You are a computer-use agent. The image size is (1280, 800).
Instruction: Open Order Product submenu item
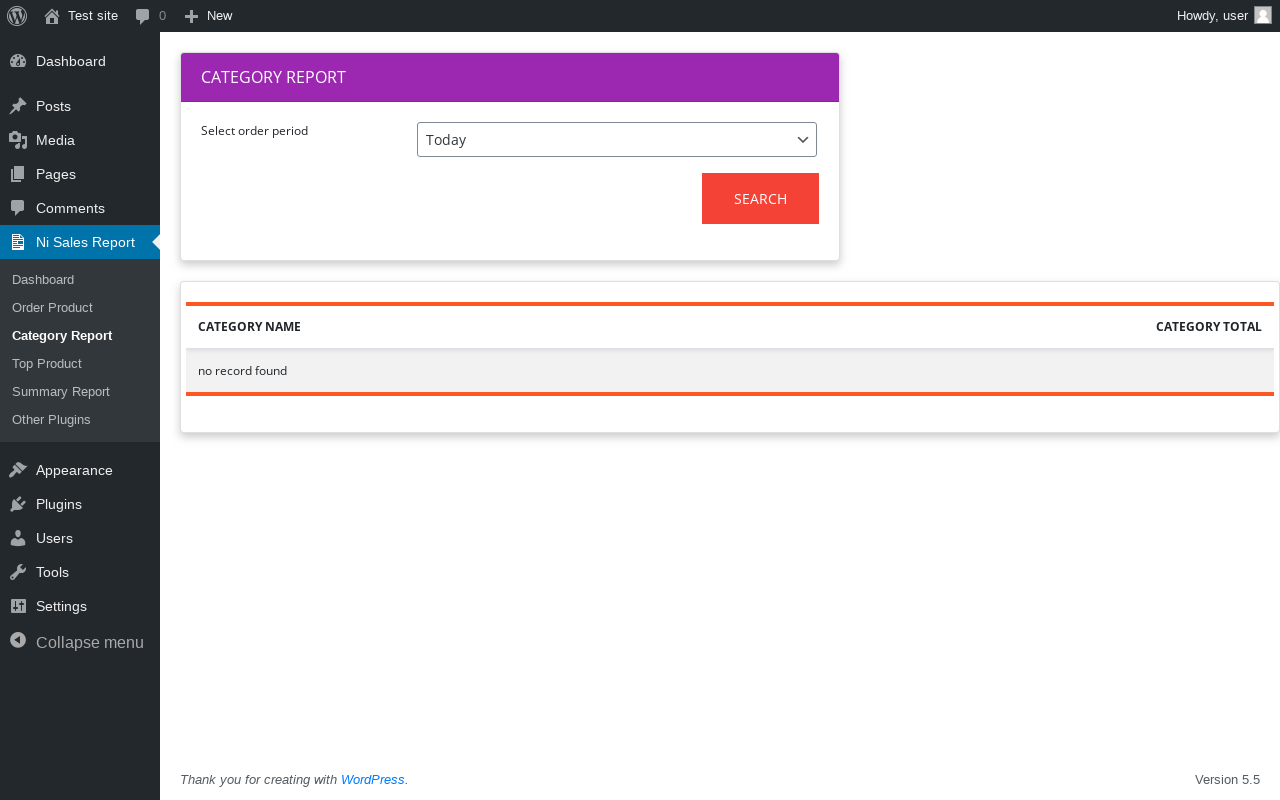click(x=52, y=307)
